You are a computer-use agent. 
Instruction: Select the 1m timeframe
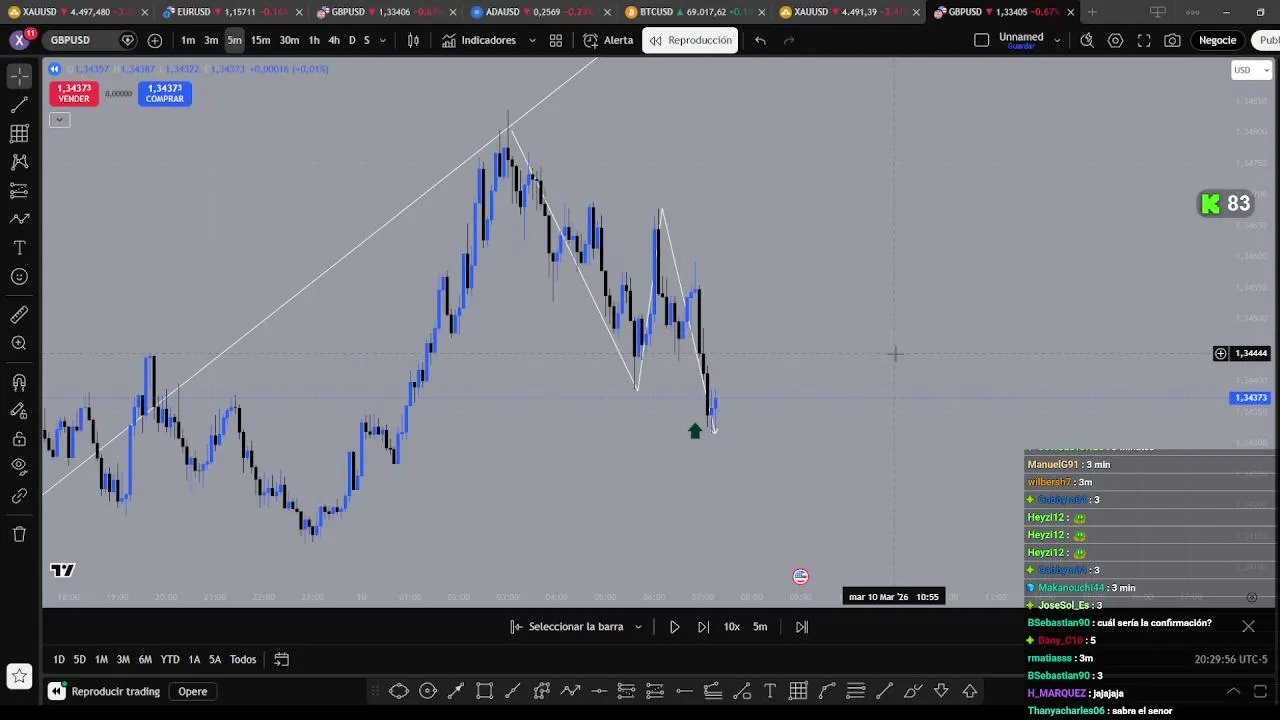click(188, 40)
